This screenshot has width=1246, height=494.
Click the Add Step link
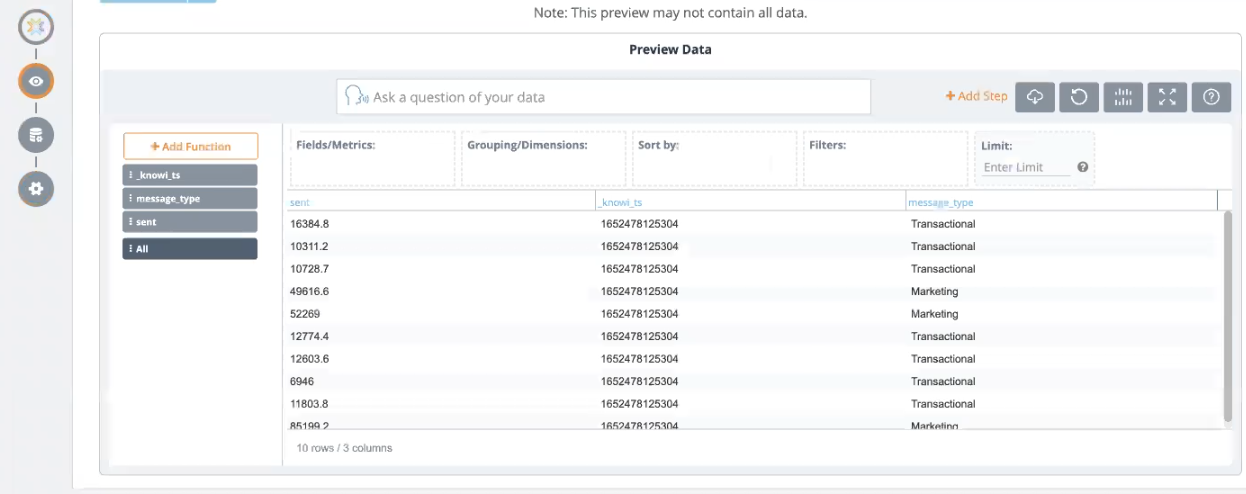976,96
